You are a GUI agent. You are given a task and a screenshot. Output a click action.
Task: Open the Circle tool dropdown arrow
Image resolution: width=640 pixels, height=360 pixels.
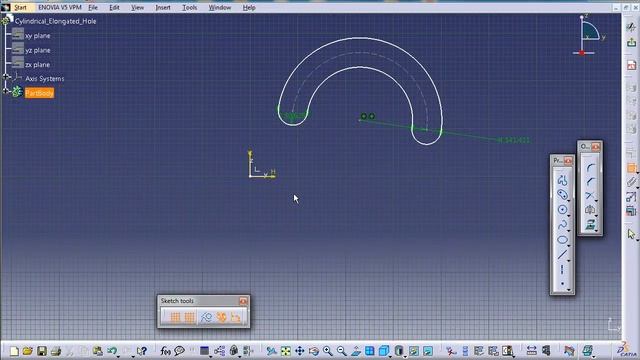[x=569, y=216]
